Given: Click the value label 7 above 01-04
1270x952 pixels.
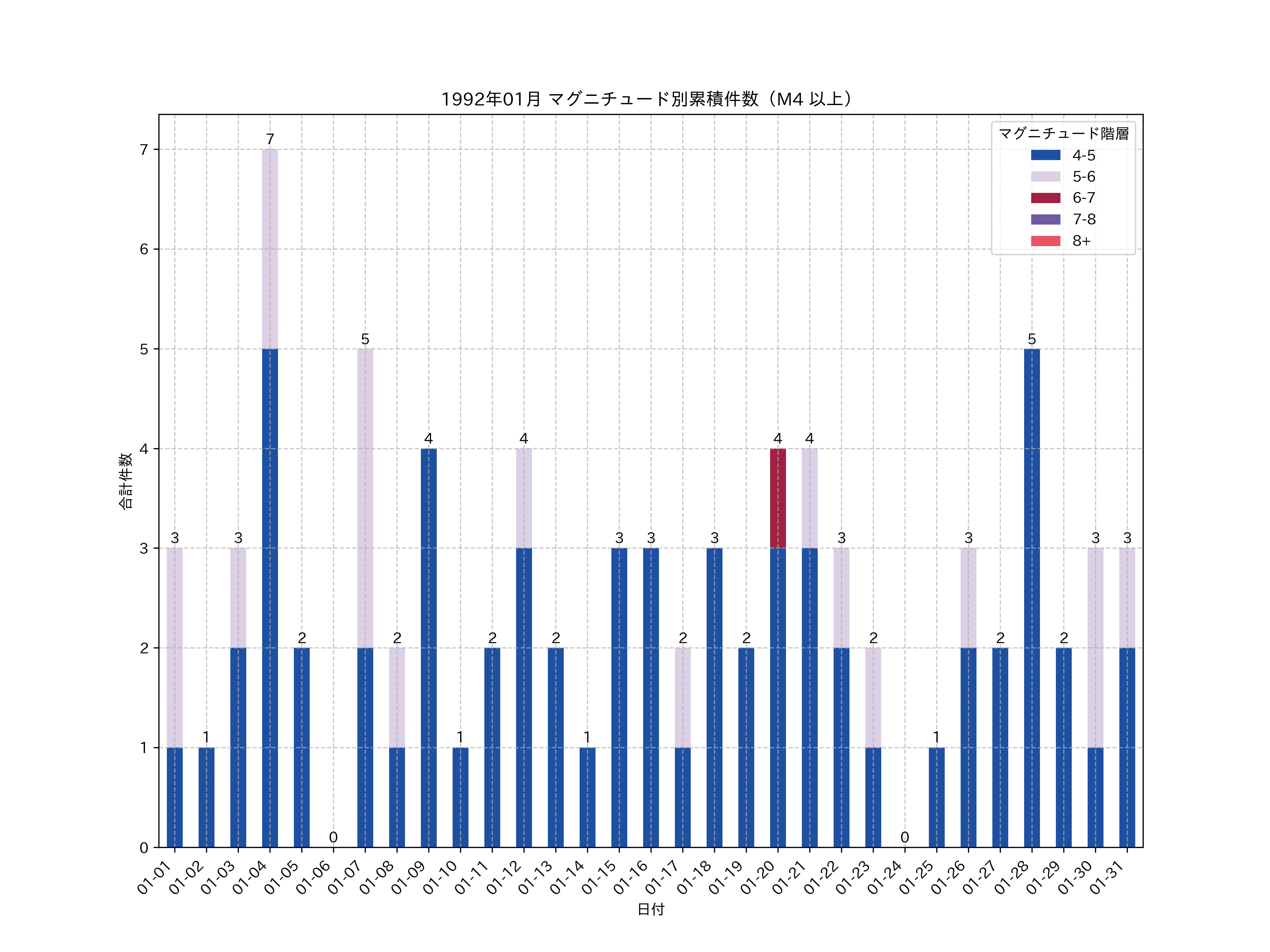Looking at the screenshot, I should 270,139.
